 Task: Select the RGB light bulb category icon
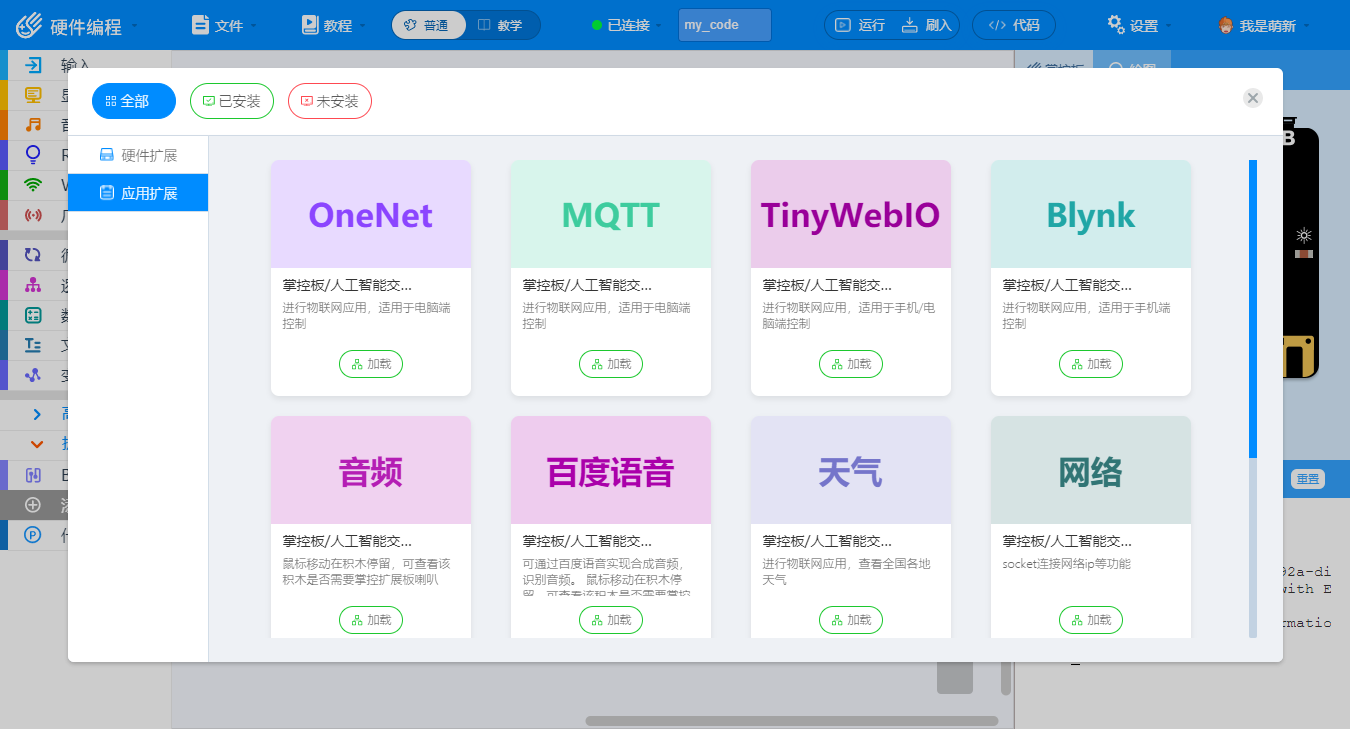point(34,155)
